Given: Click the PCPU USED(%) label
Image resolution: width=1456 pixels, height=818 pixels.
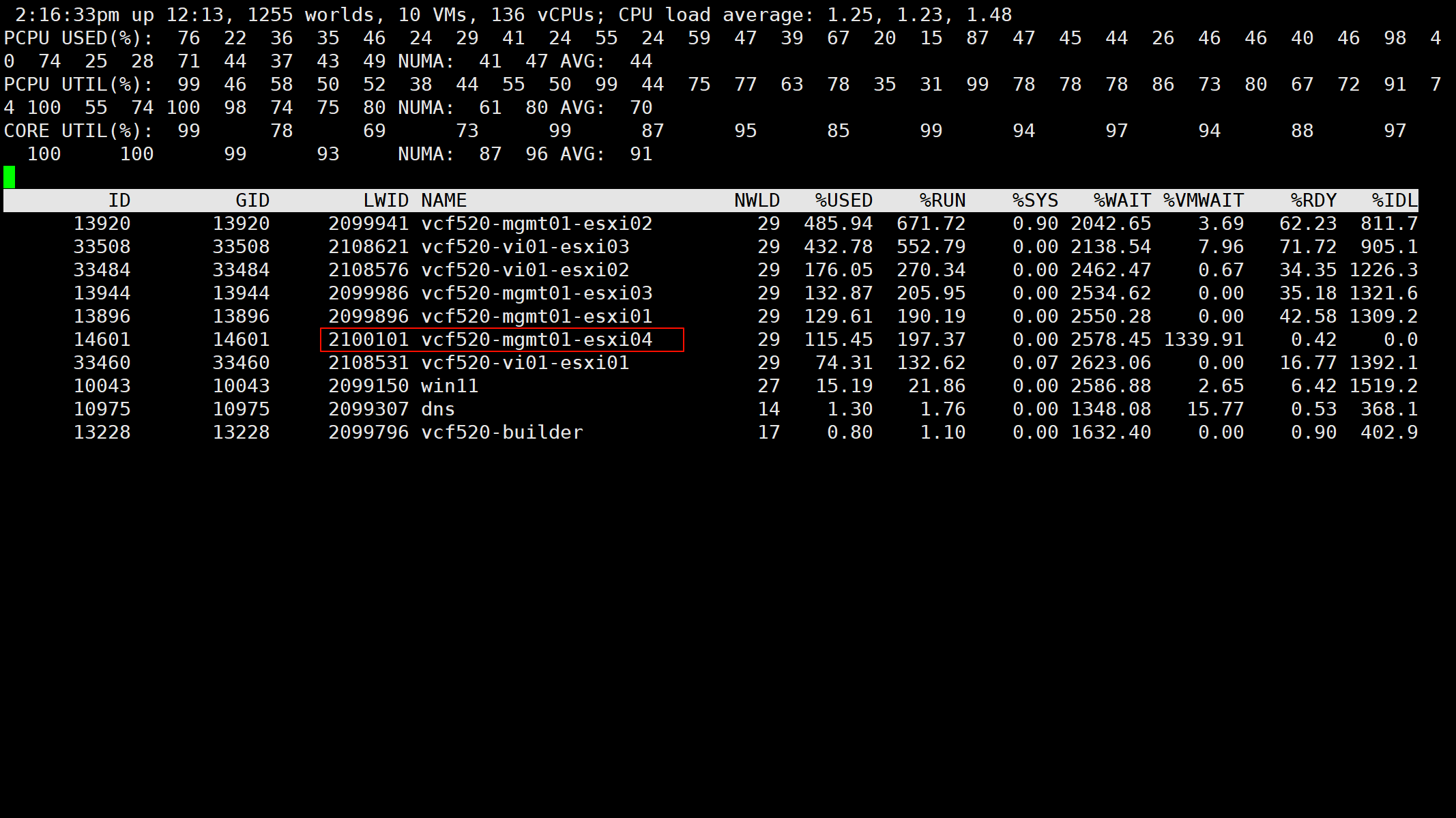Looking at the screenshot, I should (78, 38).
